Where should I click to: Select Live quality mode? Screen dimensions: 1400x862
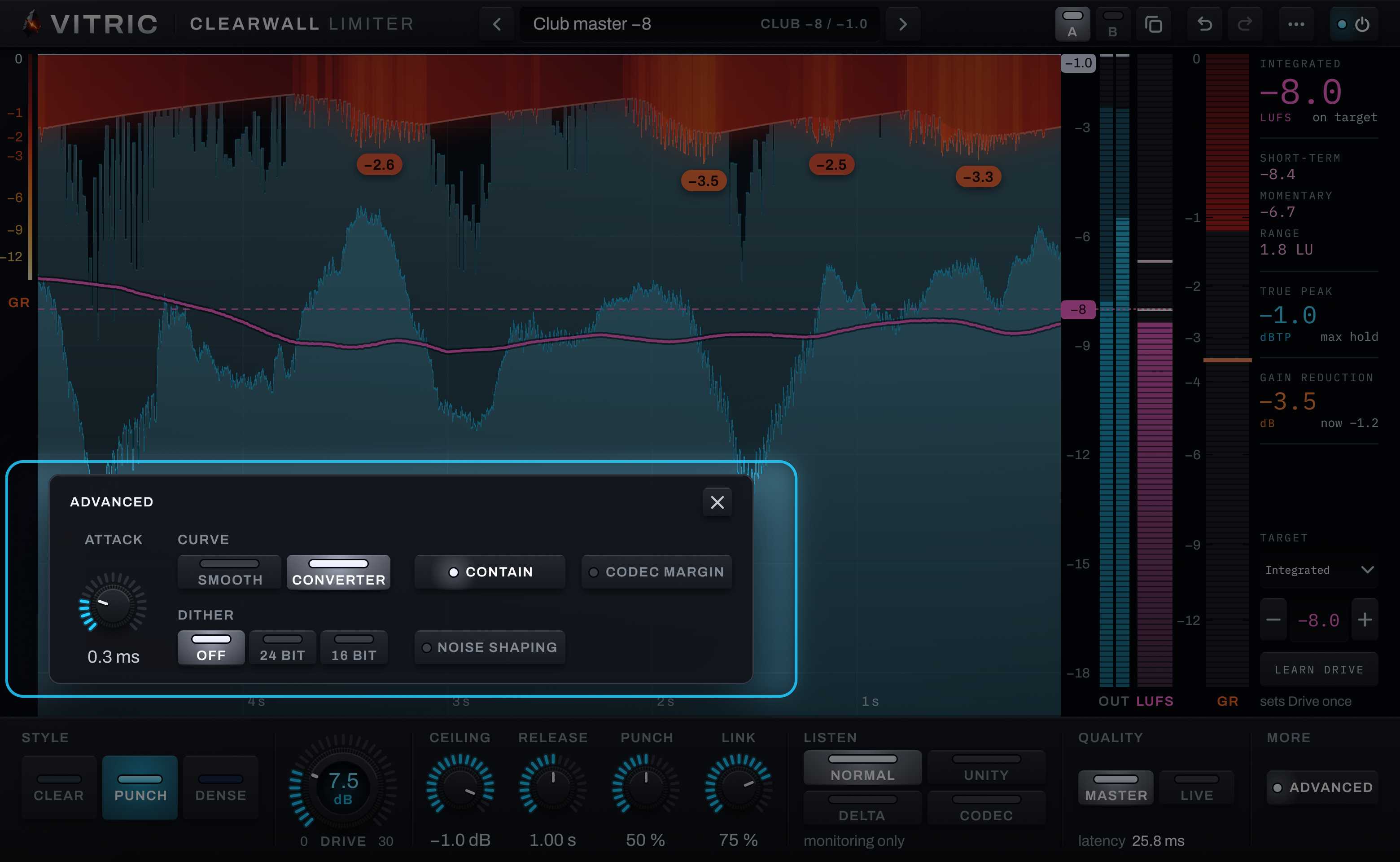click(x=1197, y=787)
